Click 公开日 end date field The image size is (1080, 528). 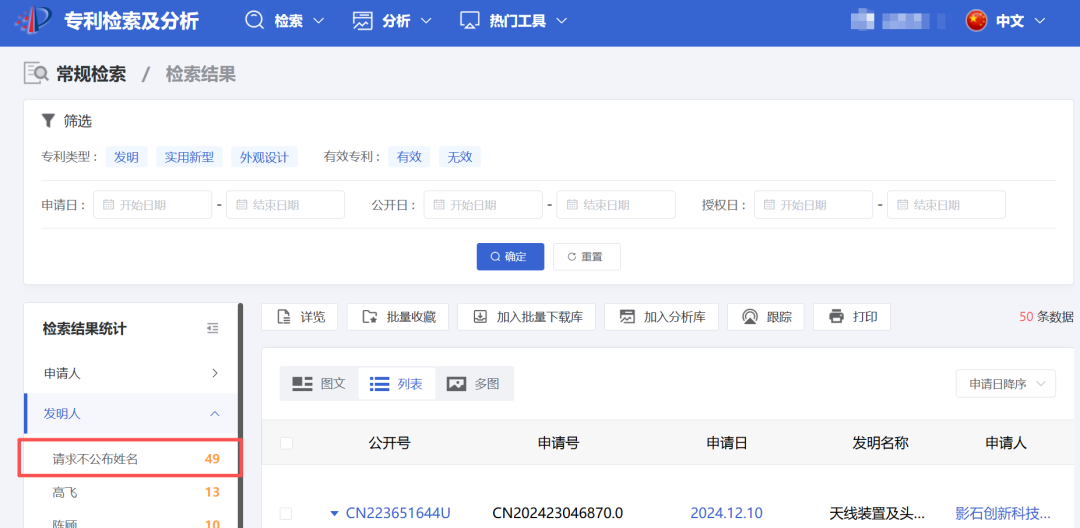(x=616, y=204)
